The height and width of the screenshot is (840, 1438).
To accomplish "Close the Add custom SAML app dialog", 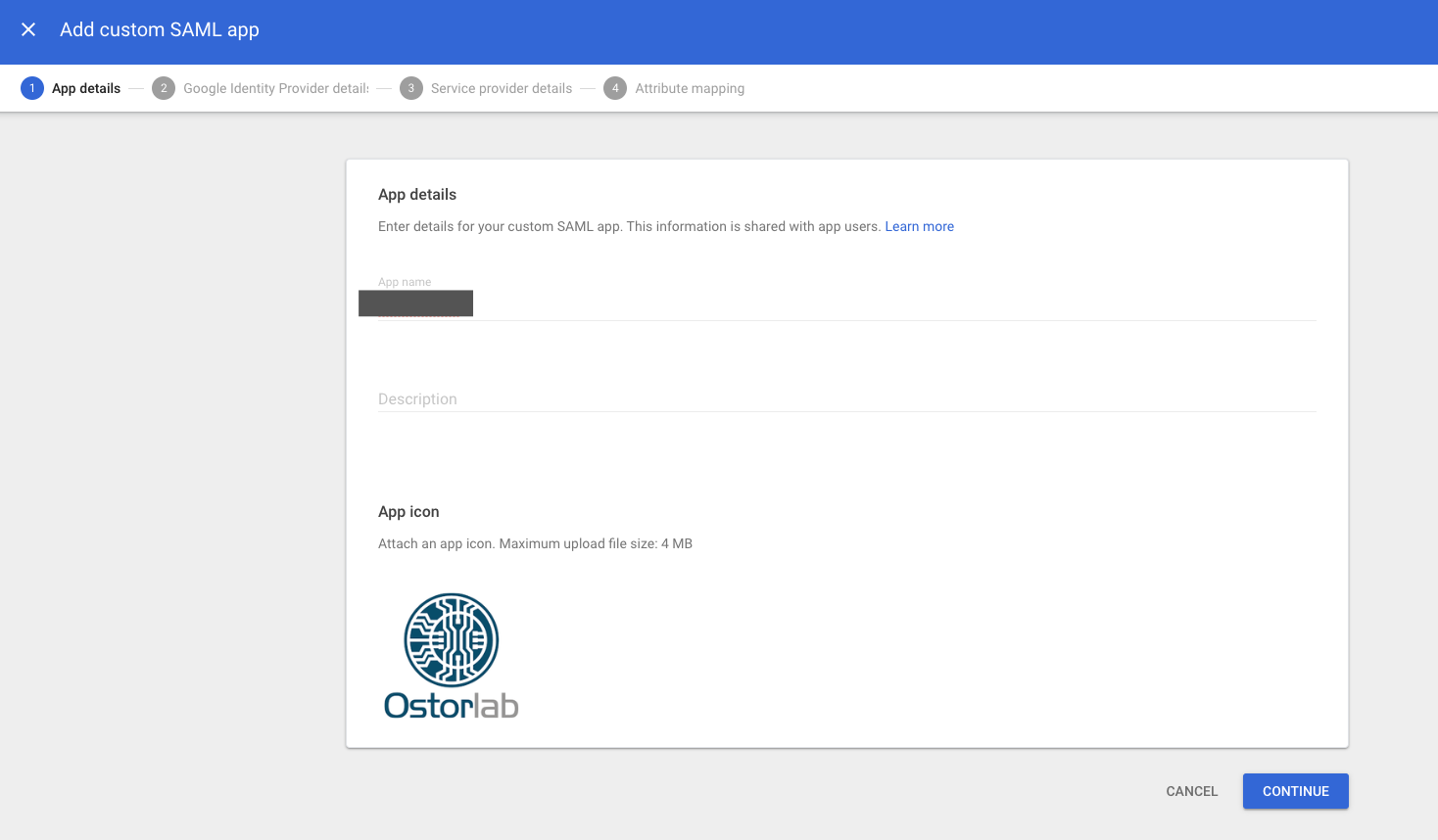I will 28,29.
